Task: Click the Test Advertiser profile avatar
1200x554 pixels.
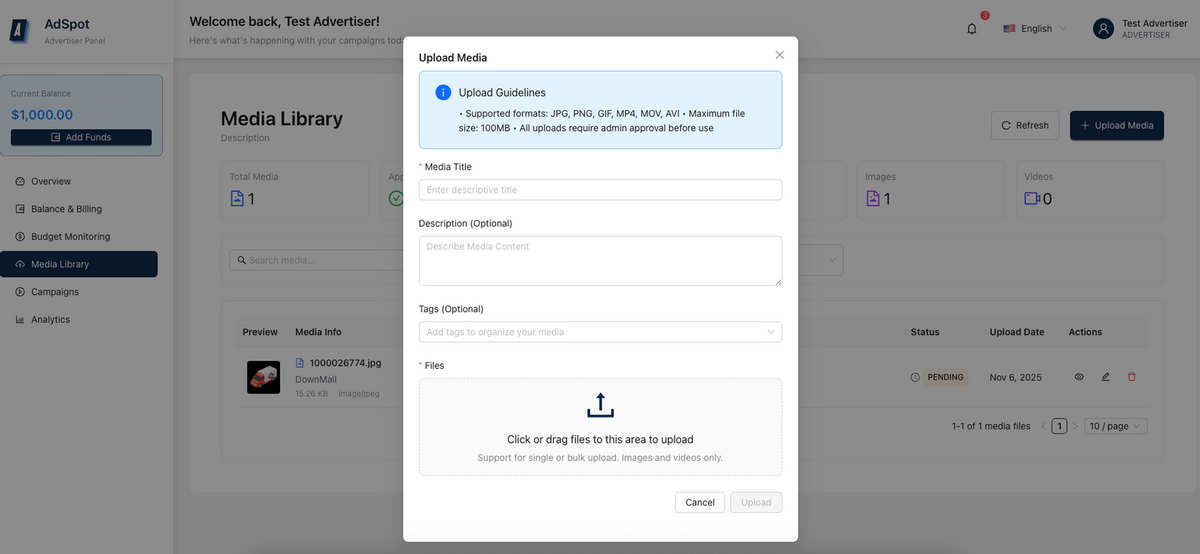Action: 1103,29
